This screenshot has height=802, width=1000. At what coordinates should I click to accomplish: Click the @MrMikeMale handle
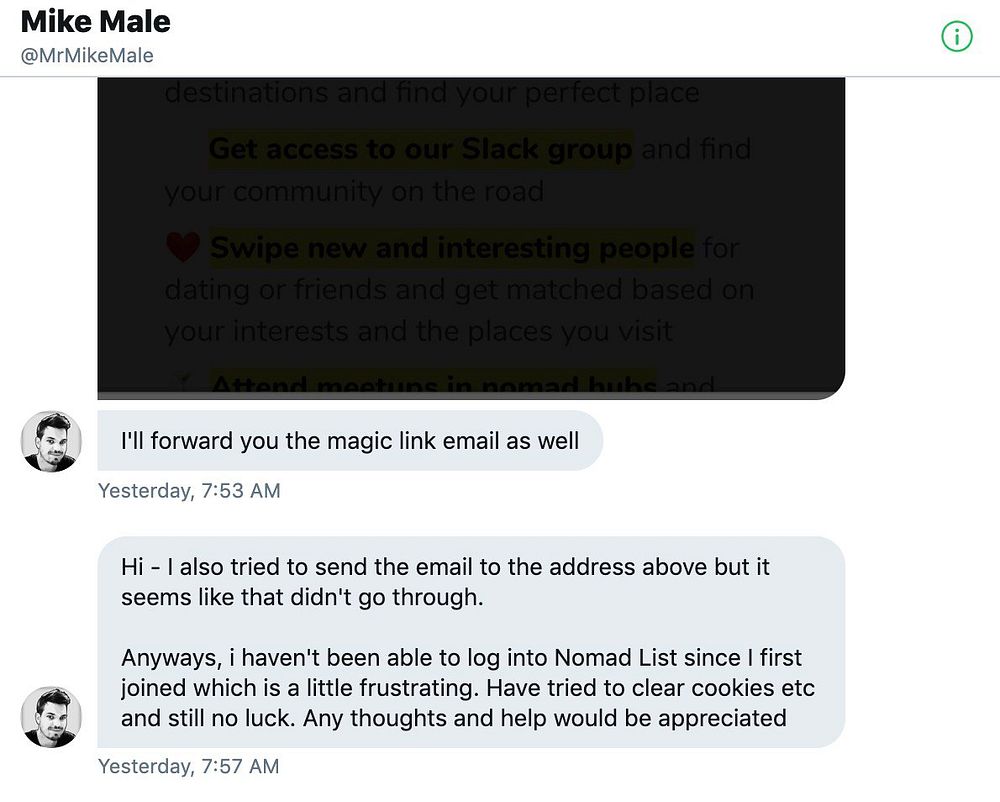tap(87, 55)
